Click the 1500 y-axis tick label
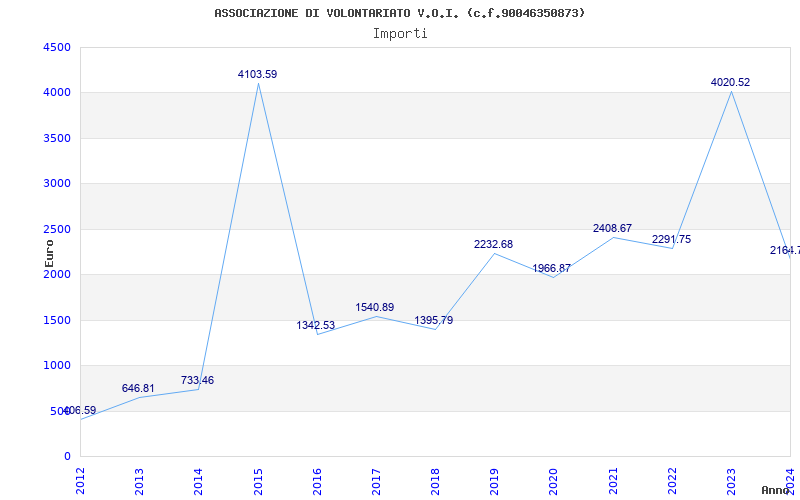This screenshot has width=800, height=500. coord(57,320)
